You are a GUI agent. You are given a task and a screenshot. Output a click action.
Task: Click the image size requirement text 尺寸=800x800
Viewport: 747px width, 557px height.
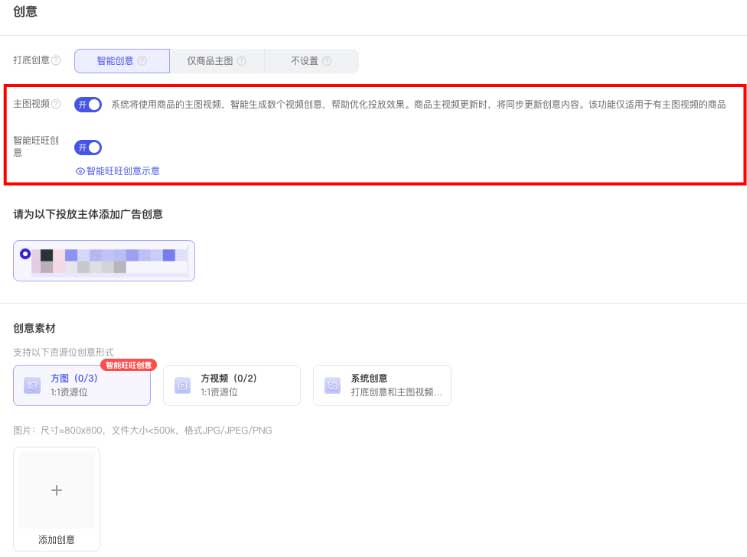(x=71, y=430)
